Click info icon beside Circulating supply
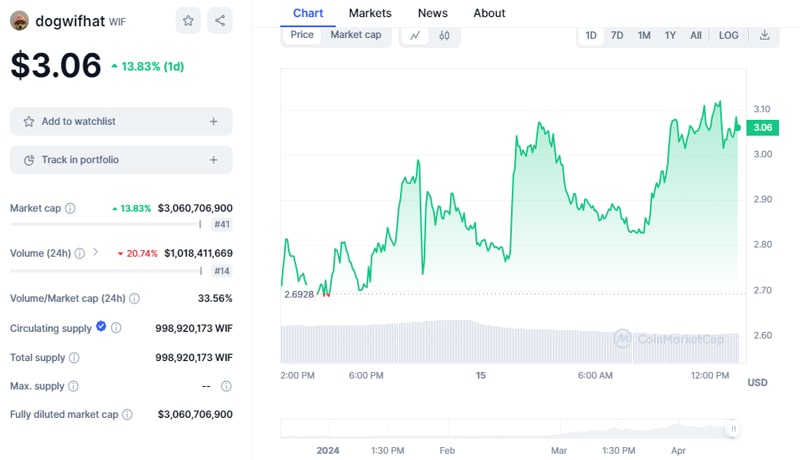This screenshot has width=800, height=460. pyautogui.click(x=116, y=328)
